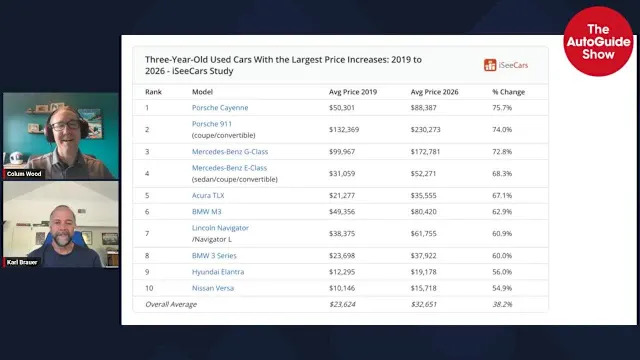Click the $50,301 price cell
640x360 pixels.
pyautogui.click(x=342, y=108)
